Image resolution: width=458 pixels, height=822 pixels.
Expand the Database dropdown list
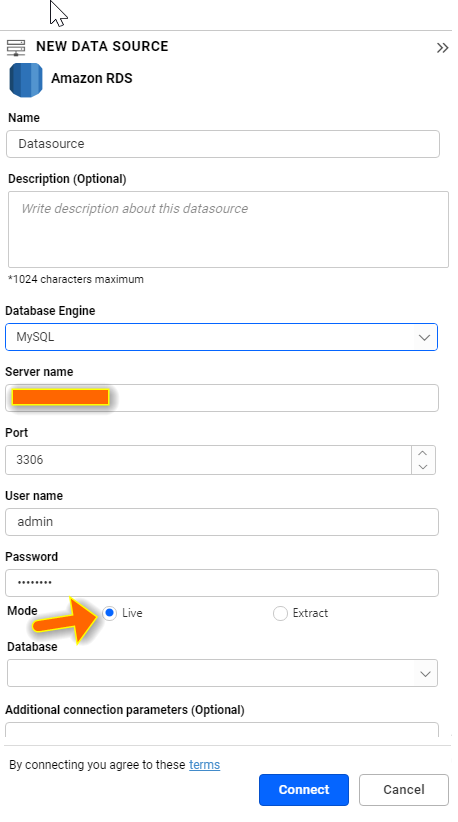(222, 673)
